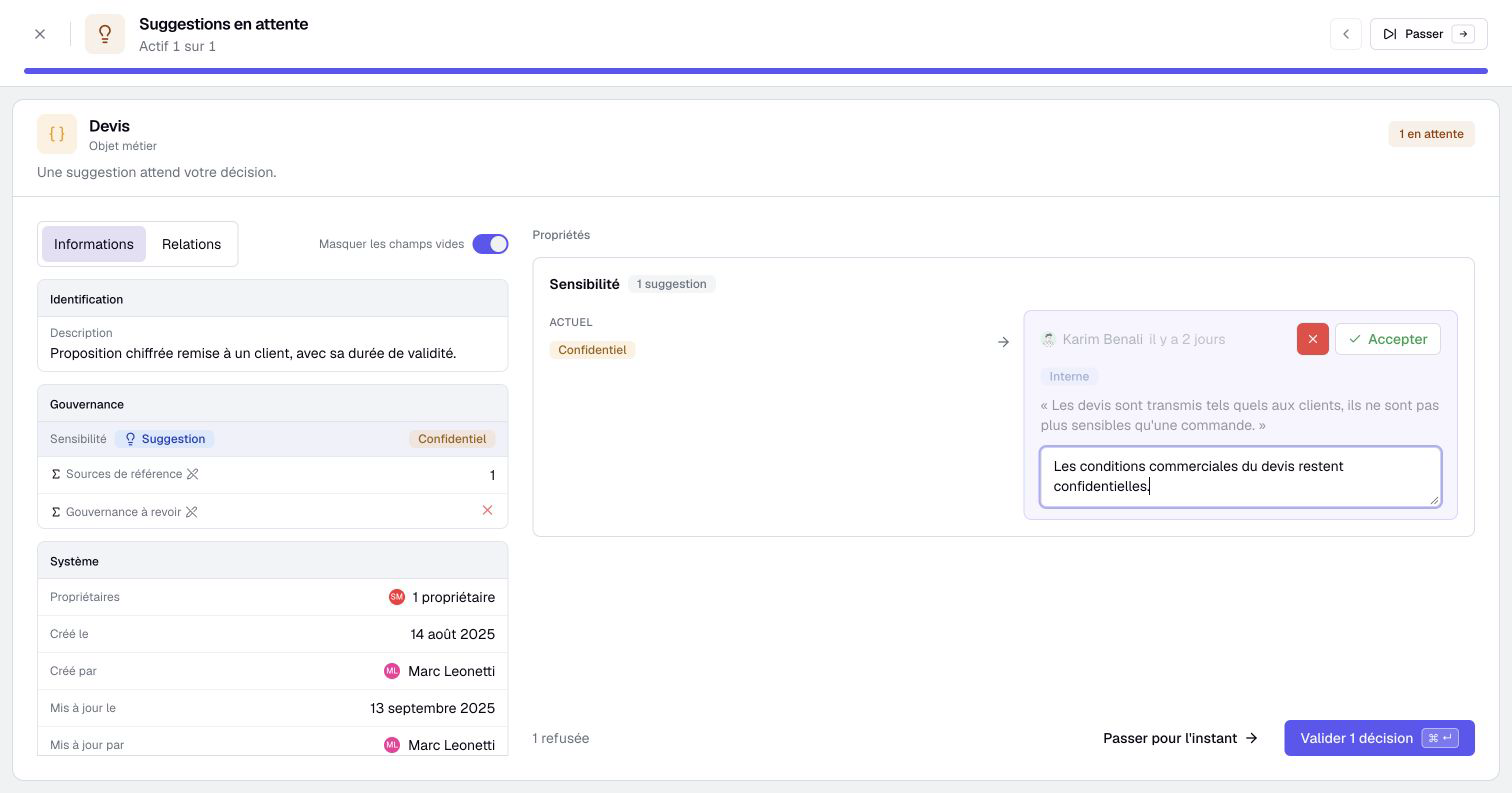The image size is (1512, 793).
Task: Click the current Confidentiel value under ACTUEL
Action: pos(592,350)
